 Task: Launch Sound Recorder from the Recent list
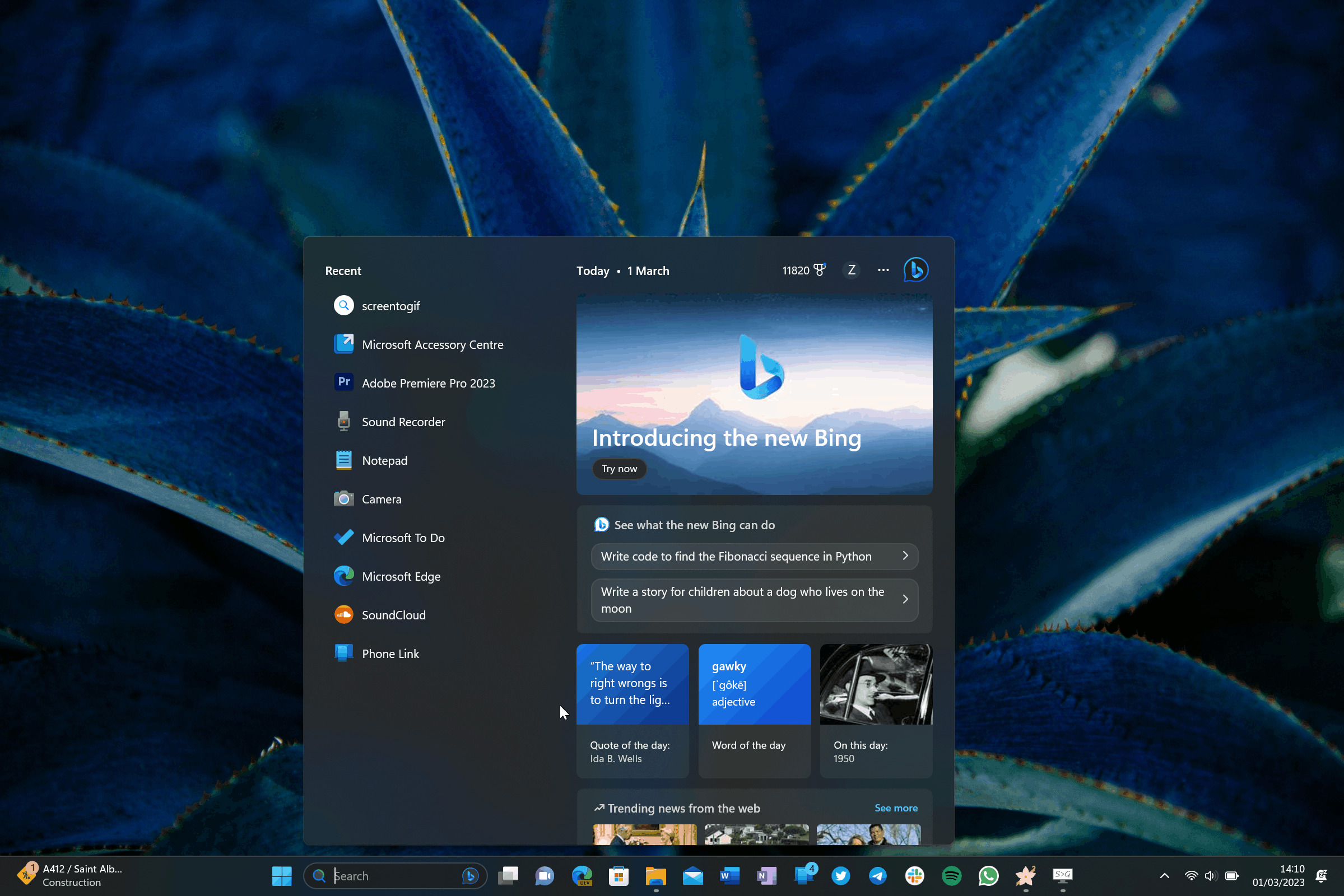(403, 422)
